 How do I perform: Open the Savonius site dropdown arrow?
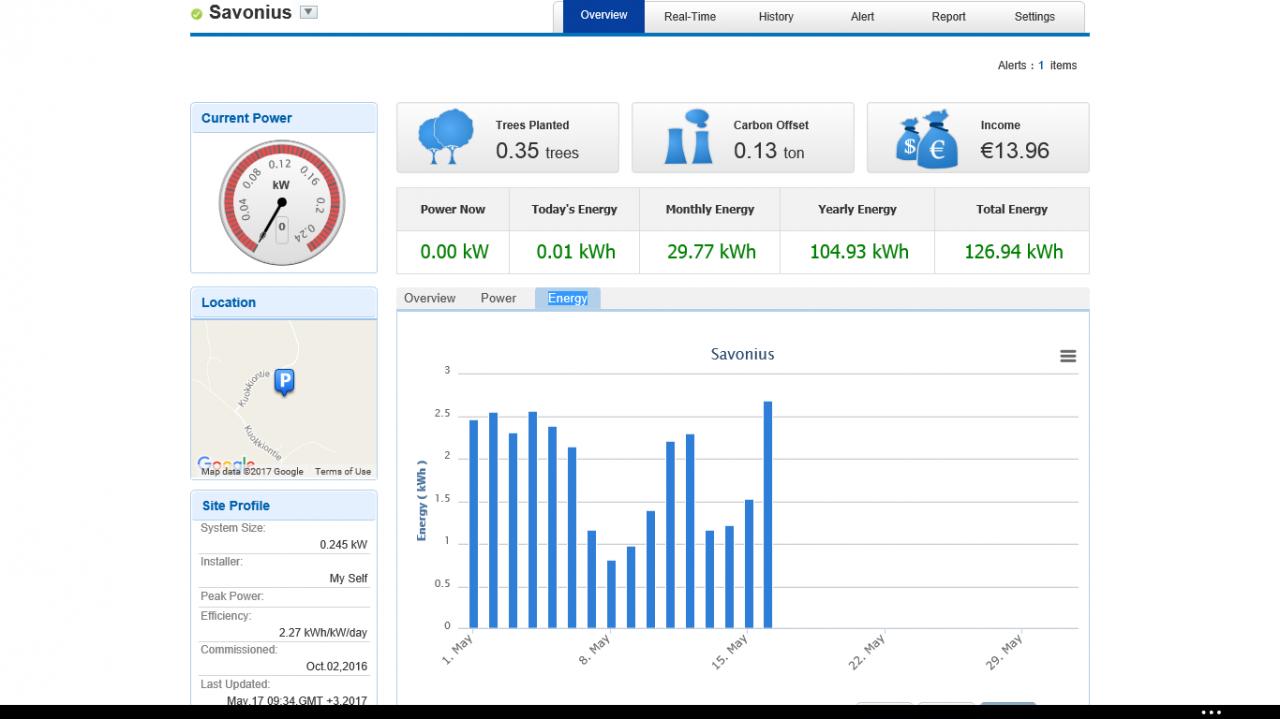pos(309,13)
